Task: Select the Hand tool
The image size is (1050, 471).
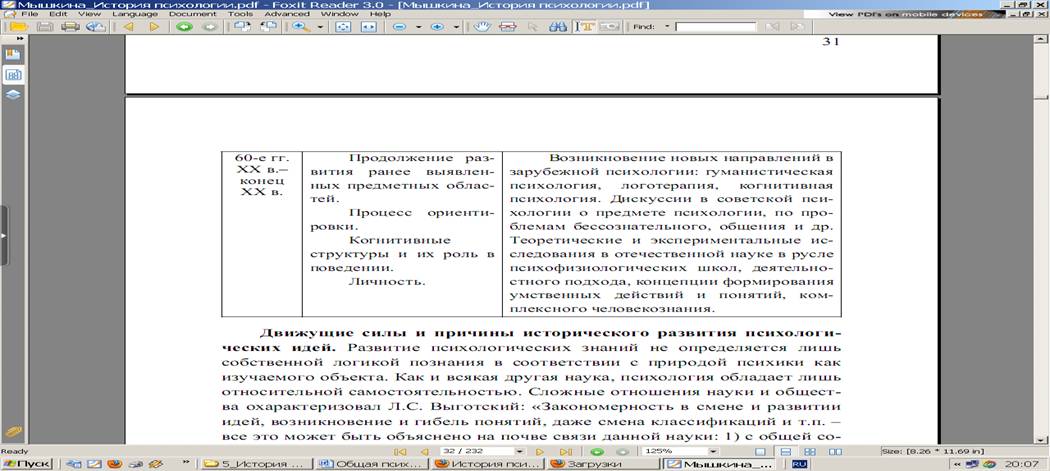Action: pyautogui.click(x=482, y=27)
